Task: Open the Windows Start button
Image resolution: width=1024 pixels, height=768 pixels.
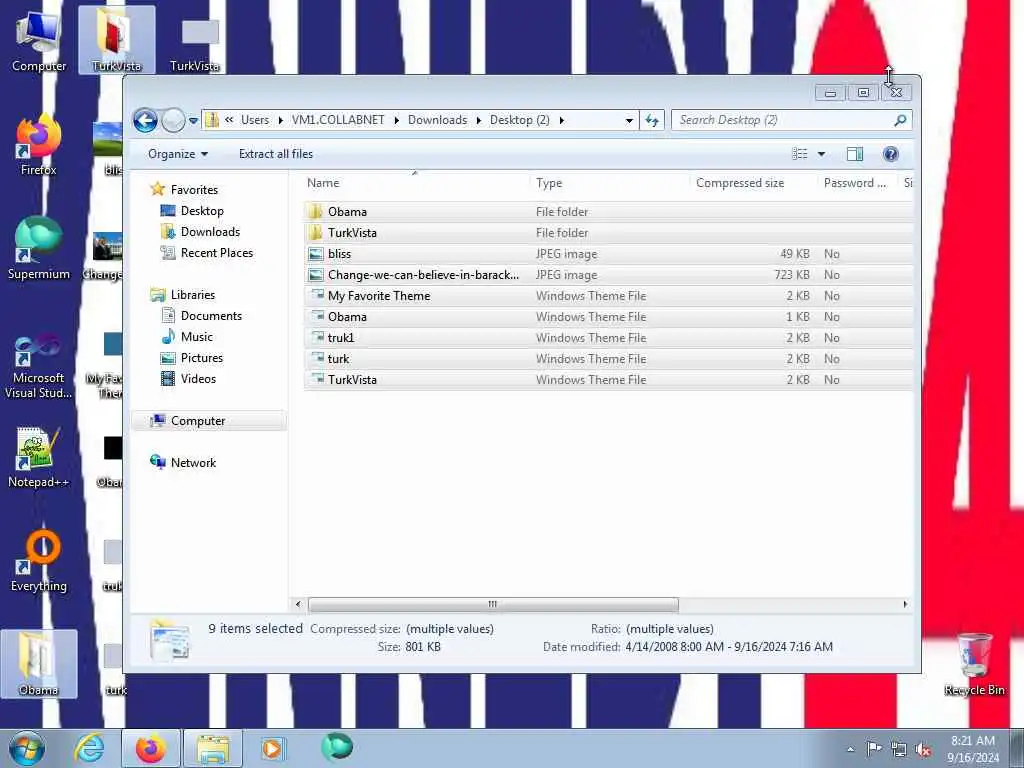Action: coord(27,748)
